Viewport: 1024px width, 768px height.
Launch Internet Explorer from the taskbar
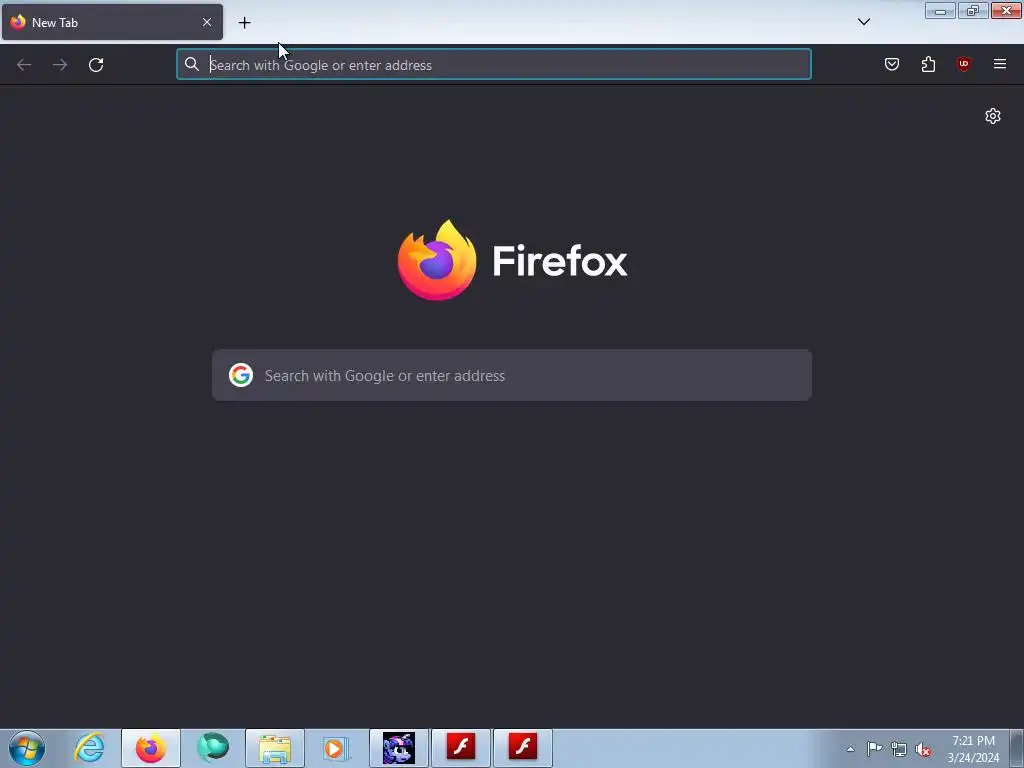(x=89, y=748)
